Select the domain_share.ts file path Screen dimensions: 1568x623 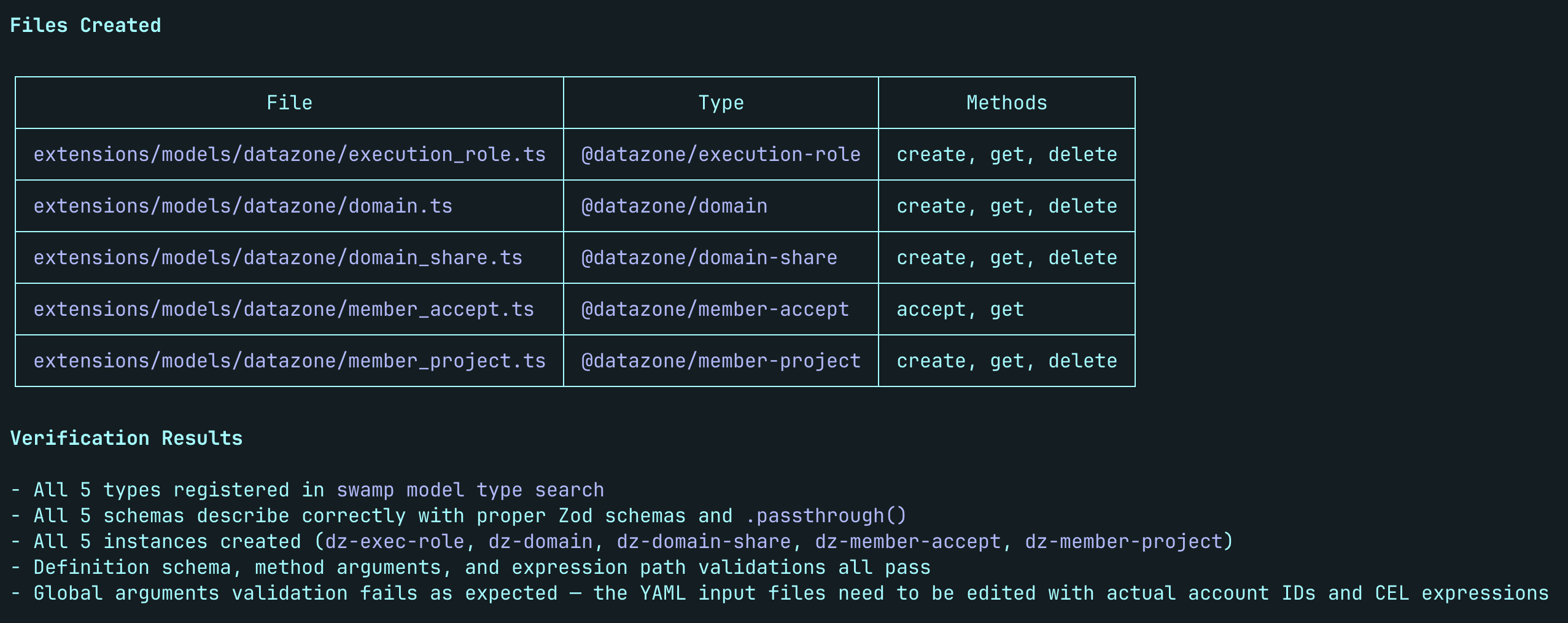coord(278,257)
